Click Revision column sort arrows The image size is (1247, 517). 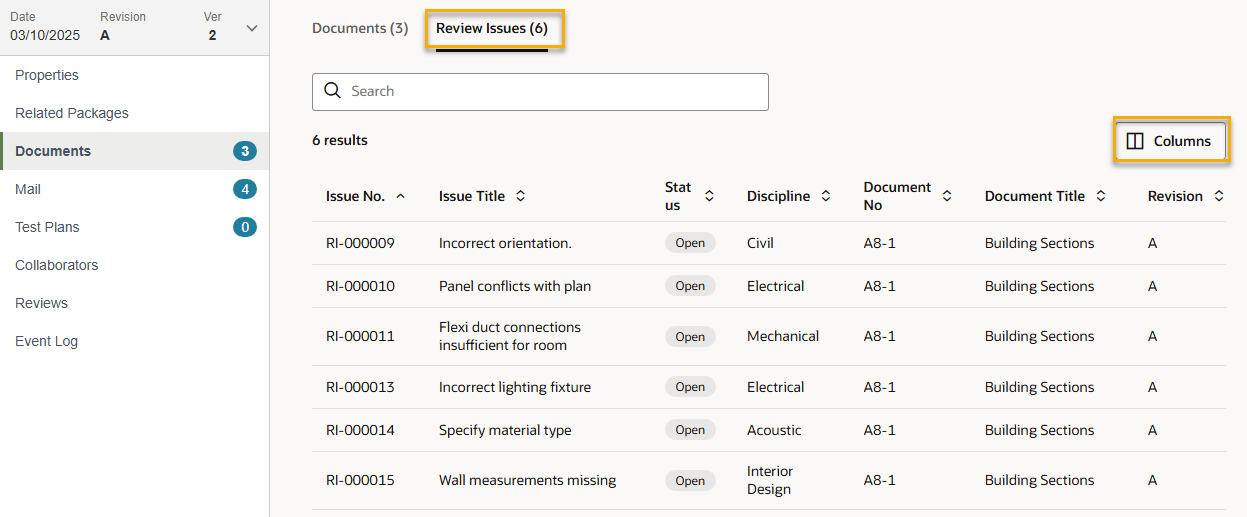[1219, 196]
